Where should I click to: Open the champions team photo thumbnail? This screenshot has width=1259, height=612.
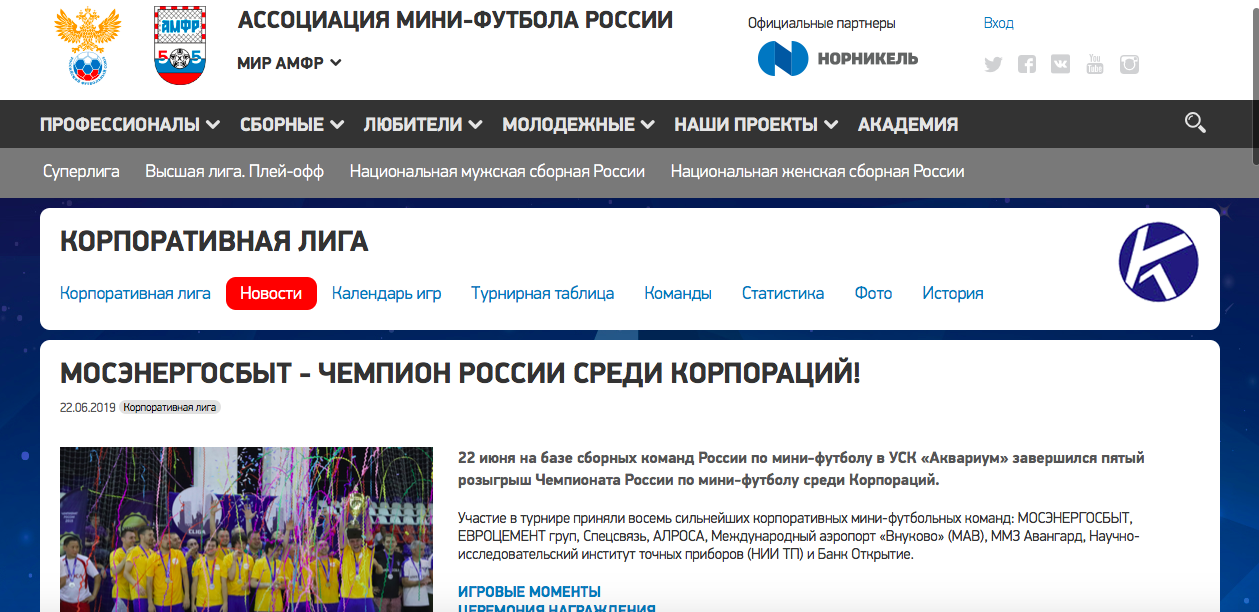pos(246,529)
